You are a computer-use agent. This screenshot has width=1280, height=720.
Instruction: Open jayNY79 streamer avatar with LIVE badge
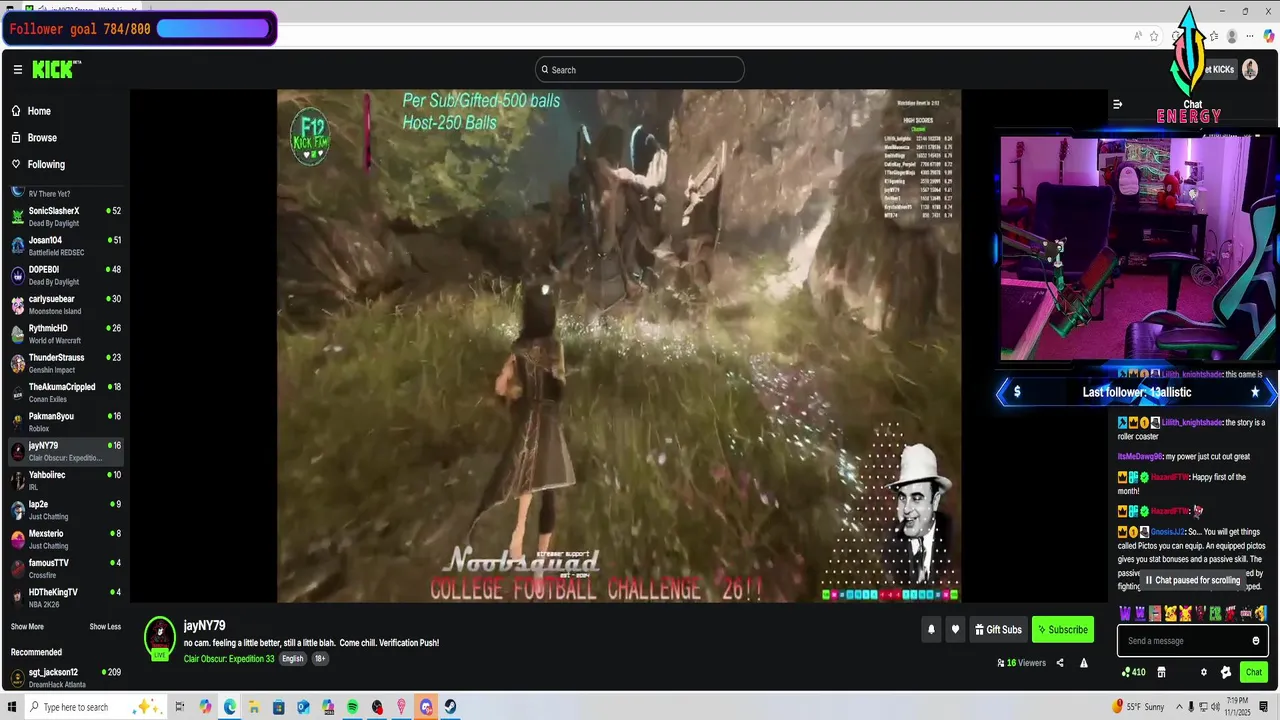(160, 638)
